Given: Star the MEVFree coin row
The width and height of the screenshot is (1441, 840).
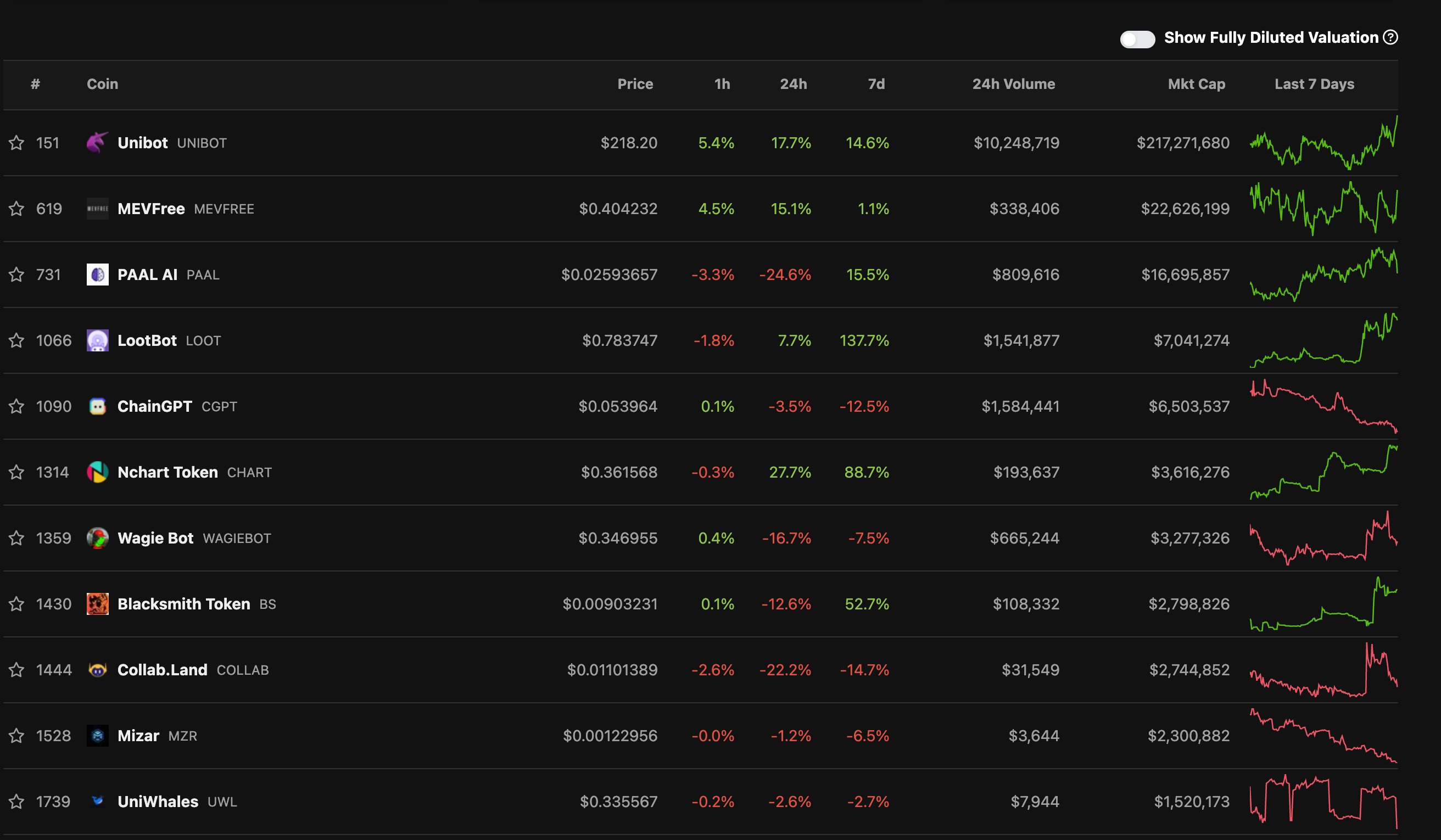Looking at the screenshot, I should 16,209.
